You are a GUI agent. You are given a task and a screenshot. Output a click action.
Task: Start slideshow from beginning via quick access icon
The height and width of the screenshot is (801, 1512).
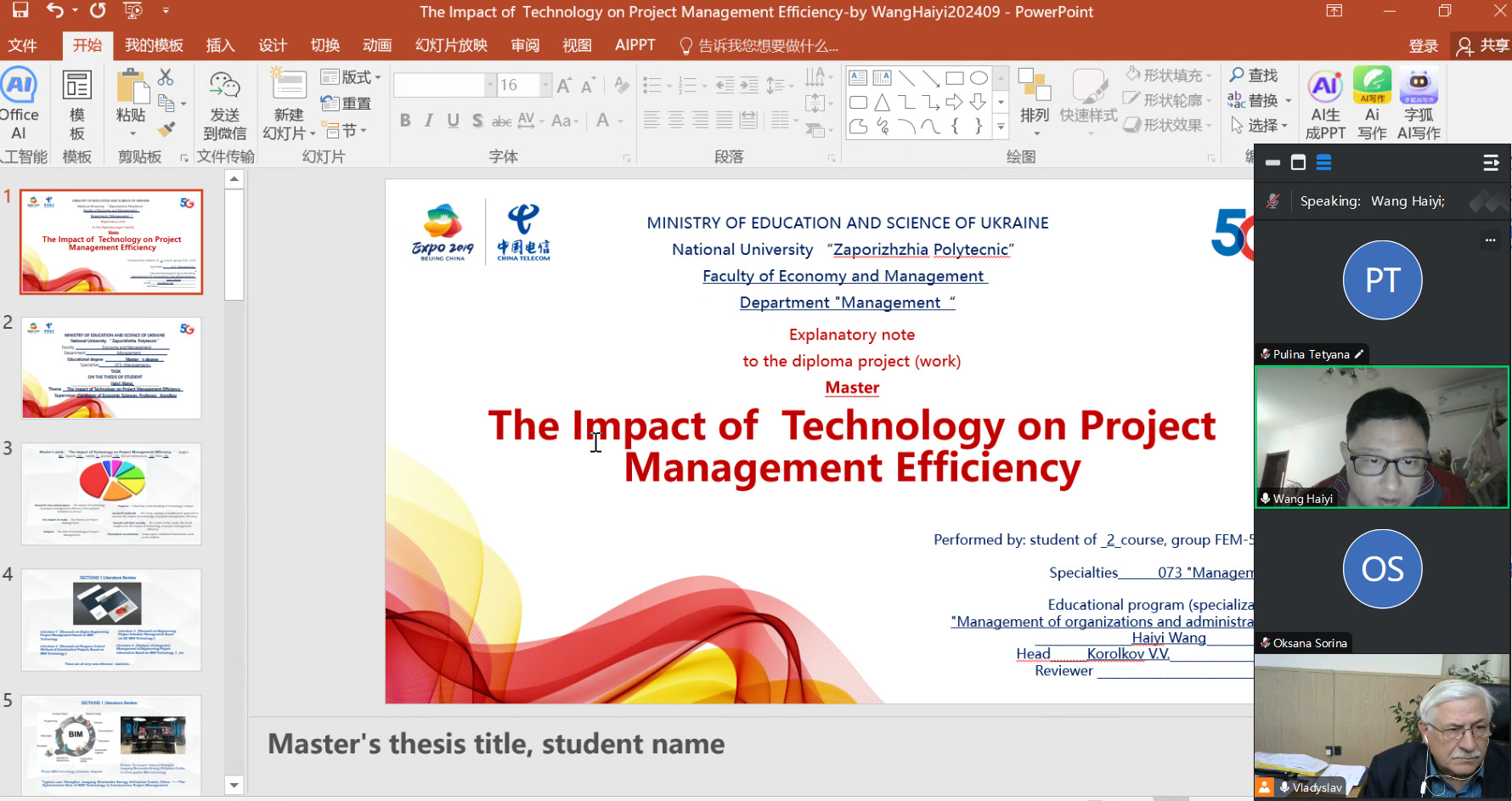pos(133,11)
